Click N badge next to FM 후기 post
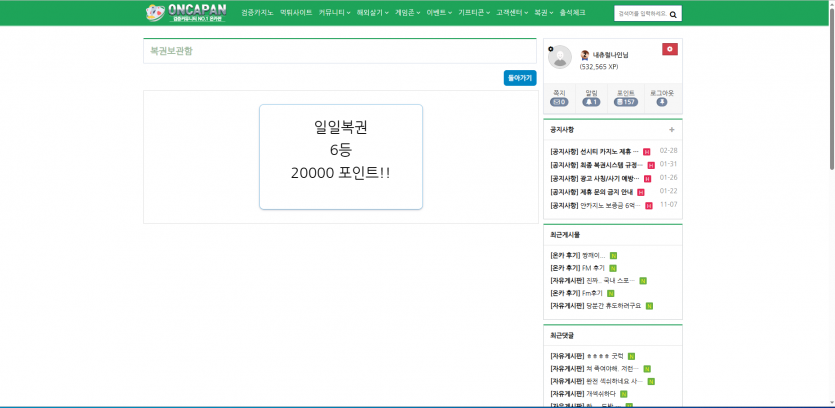This screenshot has height=408, width=835. (x=613, y=268)
